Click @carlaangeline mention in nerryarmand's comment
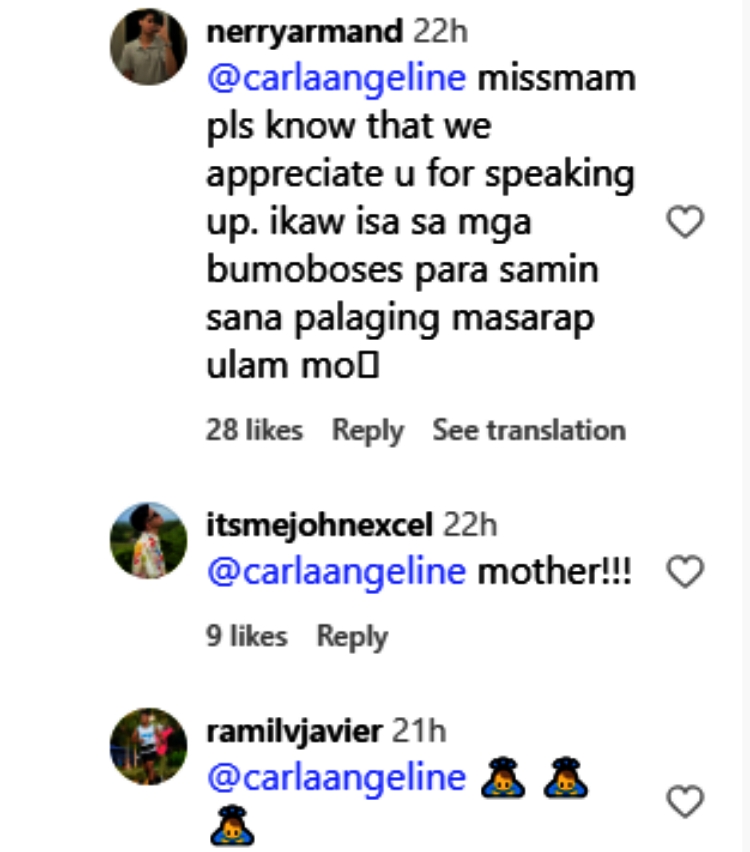Image resolution: width=750 pixels, height=852 pixels. point(335,79)
